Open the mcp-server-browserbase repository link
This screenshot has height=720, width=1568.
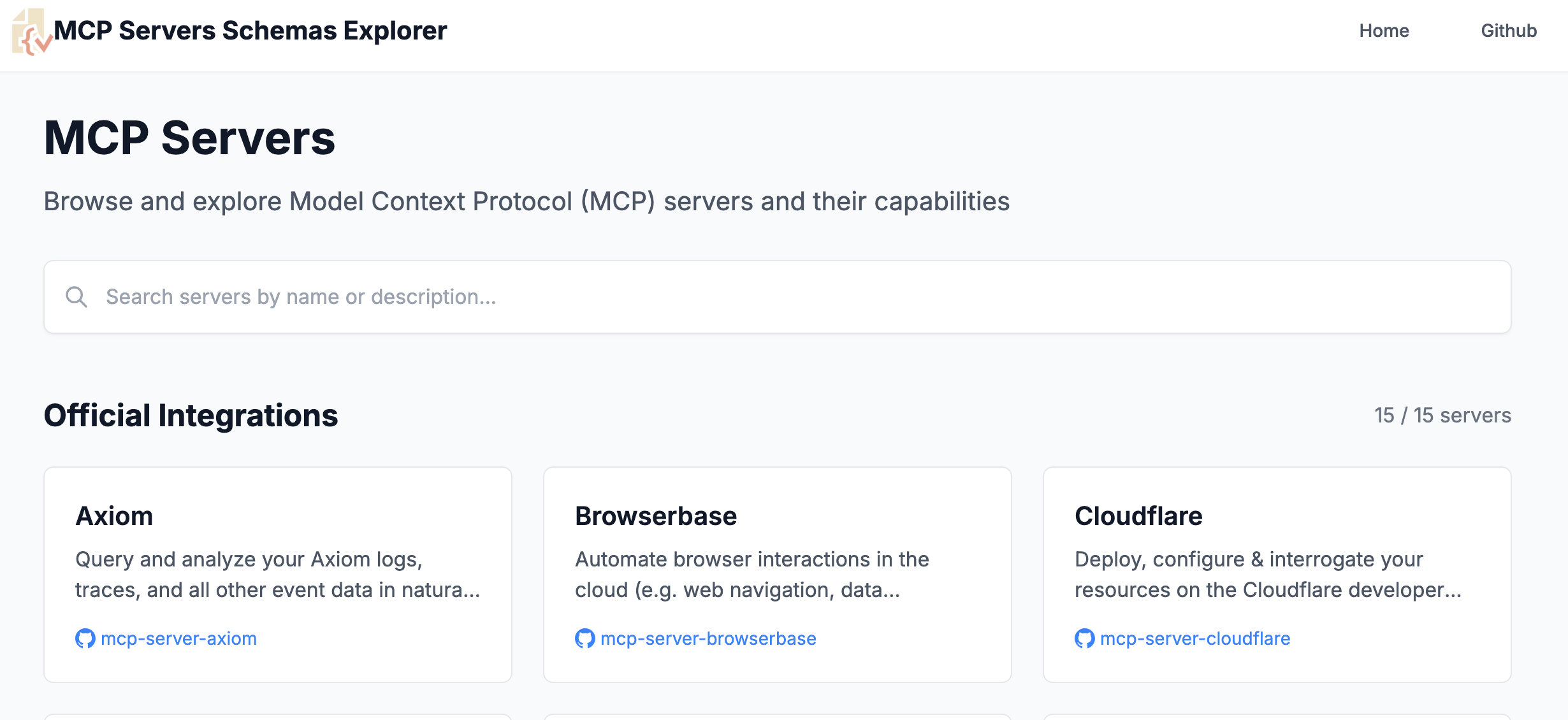[708, 638]
